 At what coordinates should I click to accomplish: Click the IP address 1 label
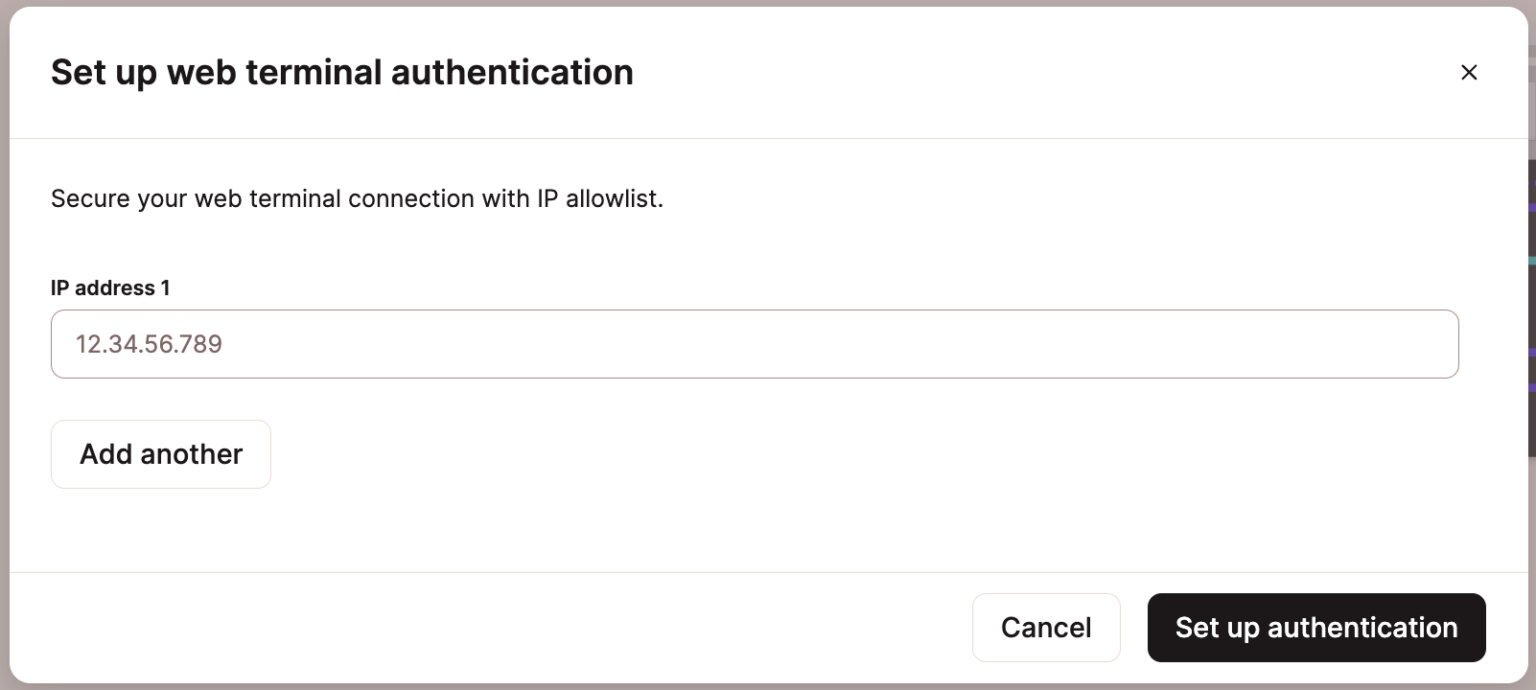[x=110, y=288]
